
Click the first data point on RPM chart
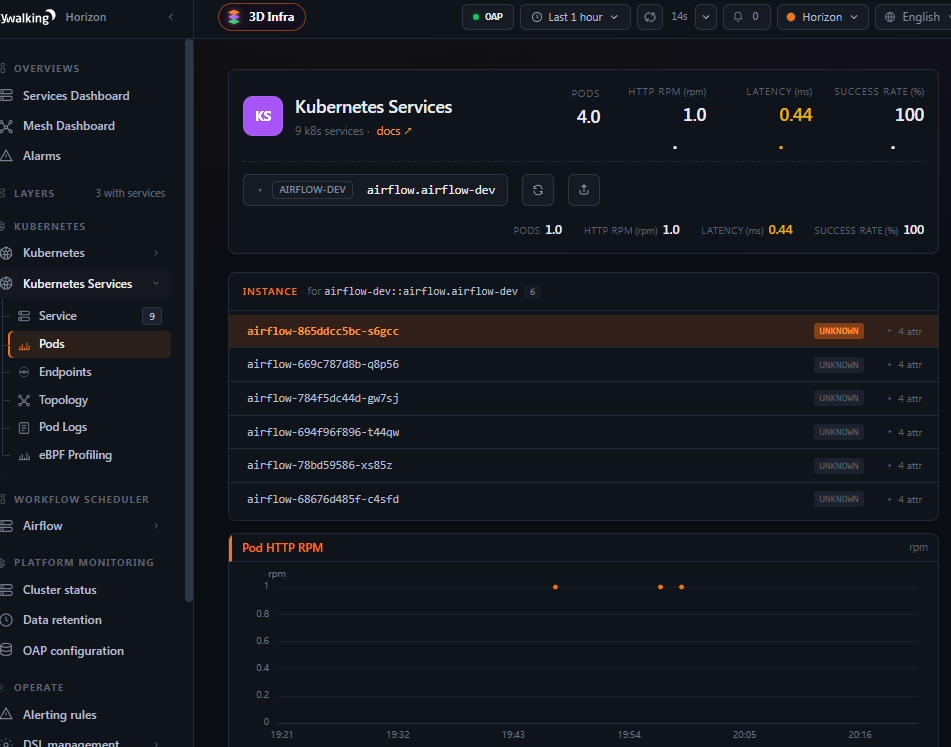556,587
